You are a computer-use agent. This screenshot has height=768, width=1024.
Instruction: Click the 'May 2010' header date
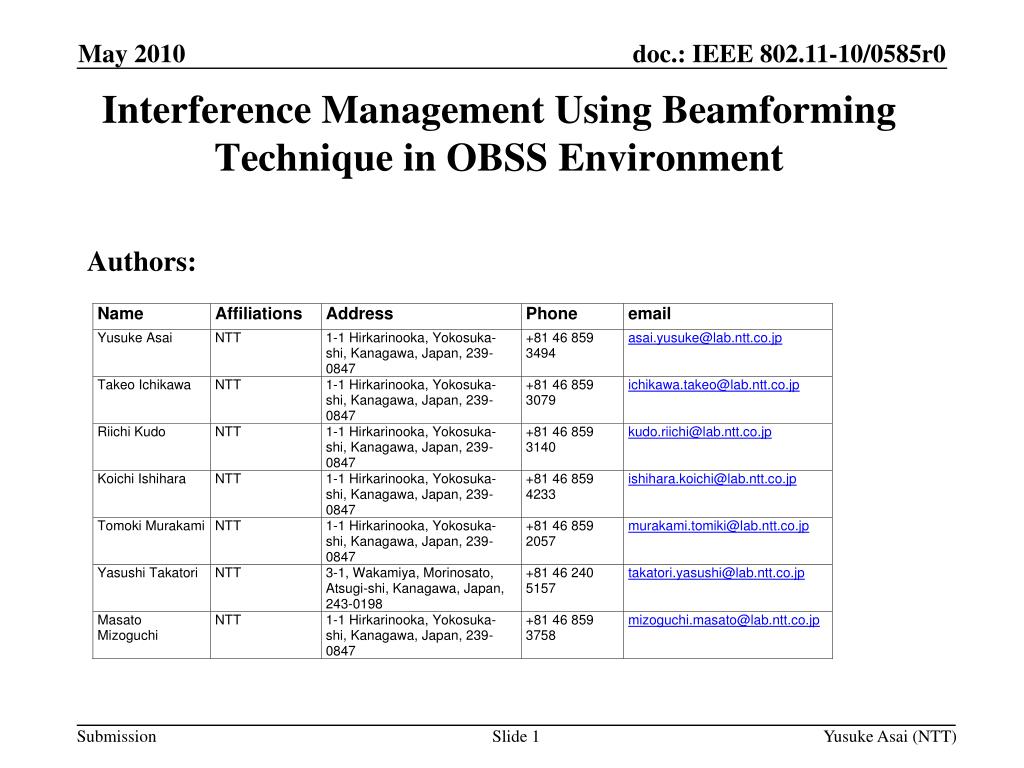coord(131,54)
